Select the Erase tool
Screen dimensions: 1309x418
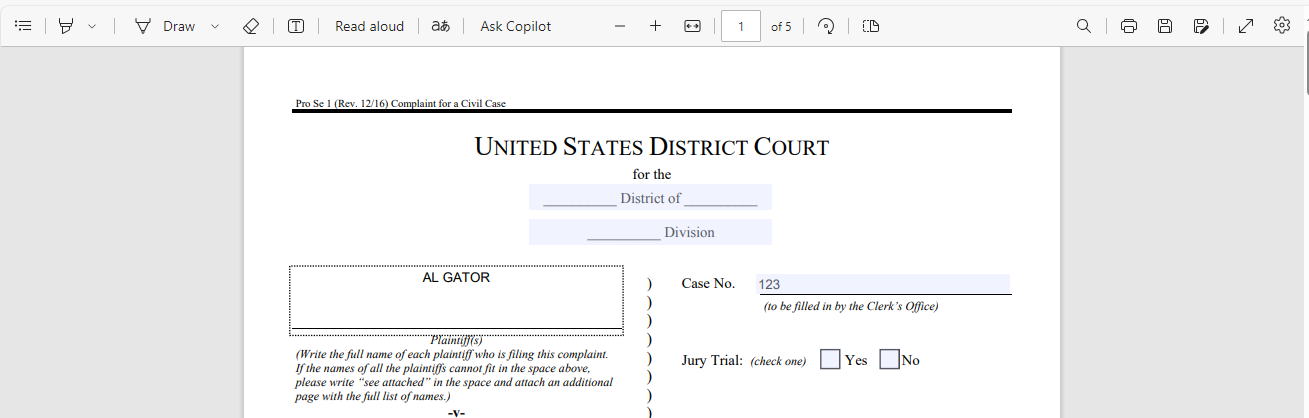[x=251, y=26]
